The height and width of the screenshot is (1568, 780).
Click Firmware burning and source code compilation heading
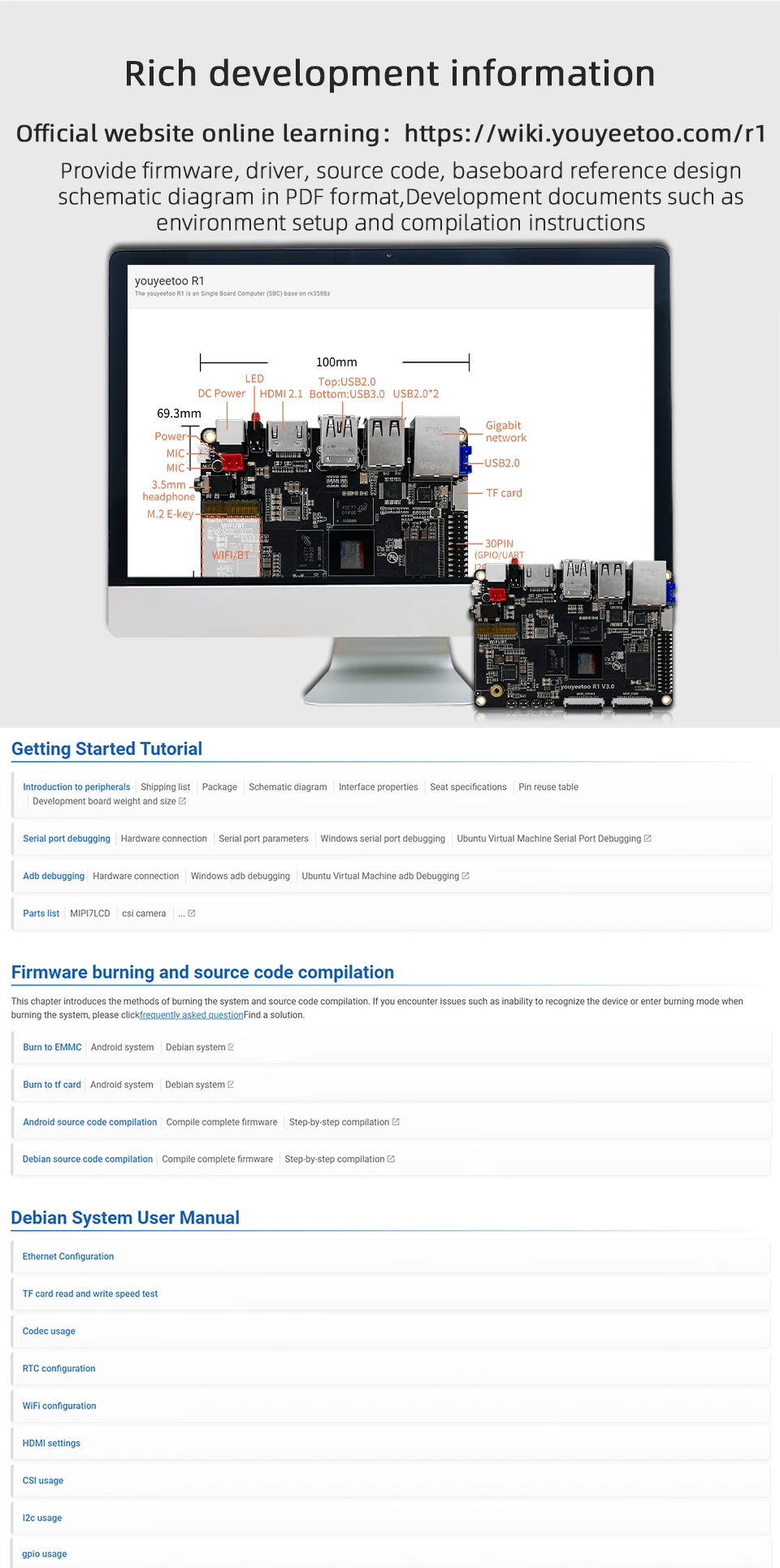(202, 972)
